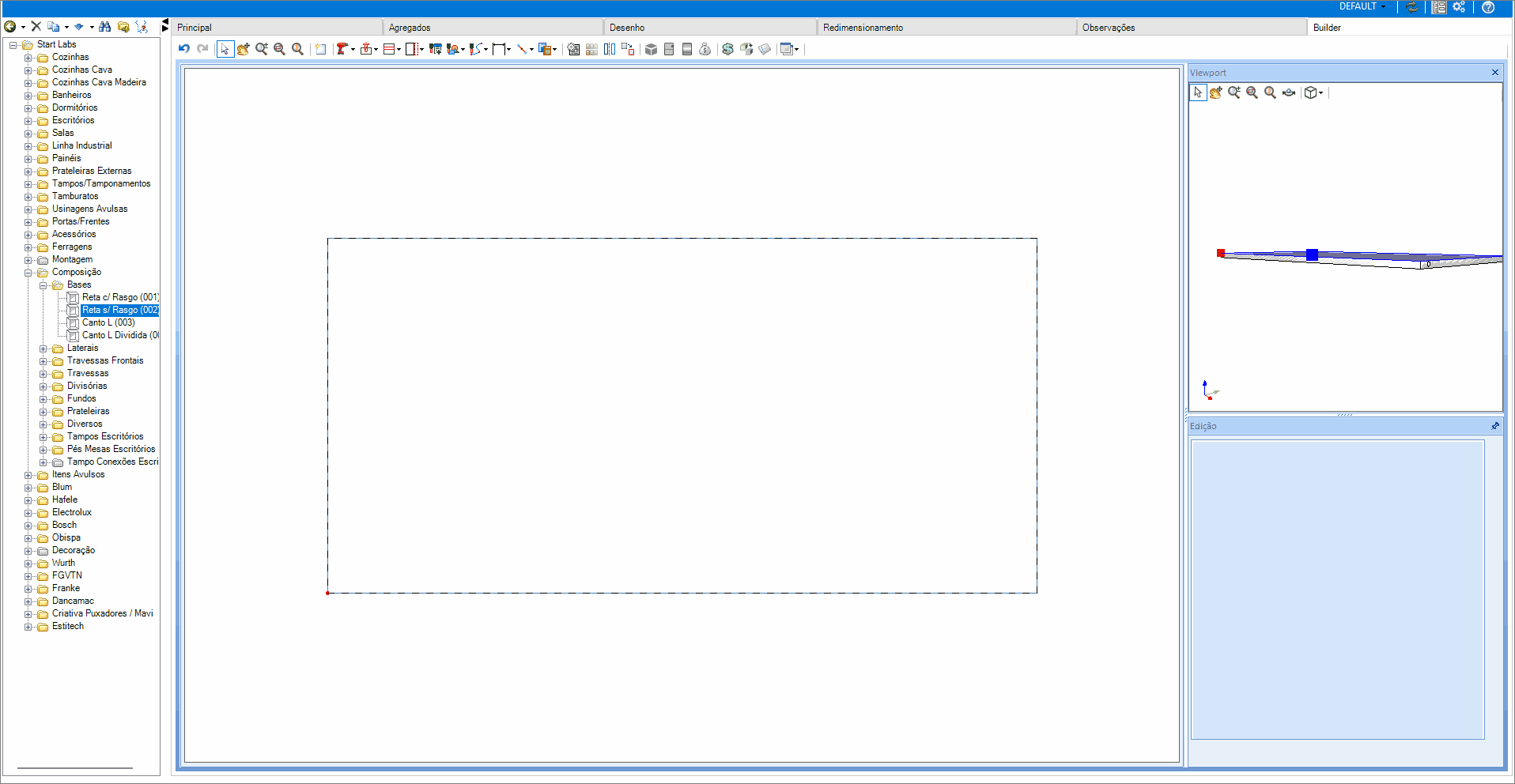Click the binoculars search icon
The width and height of the screenshot is (1515, 784).
[x=105, y=27]
